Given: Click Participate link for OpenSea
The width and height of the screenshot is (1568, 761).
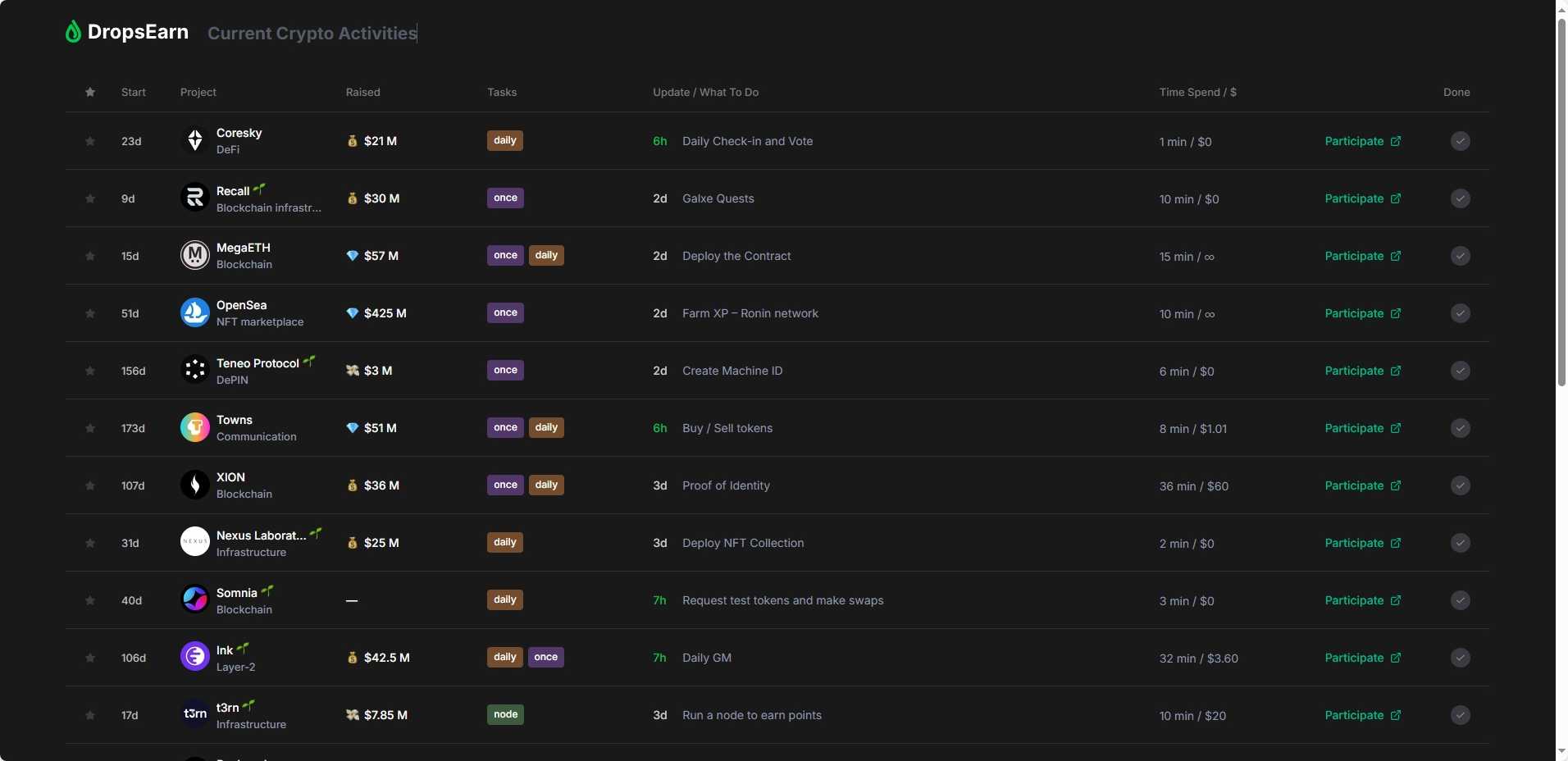Looking at the screenshot, I should 1354,313.
